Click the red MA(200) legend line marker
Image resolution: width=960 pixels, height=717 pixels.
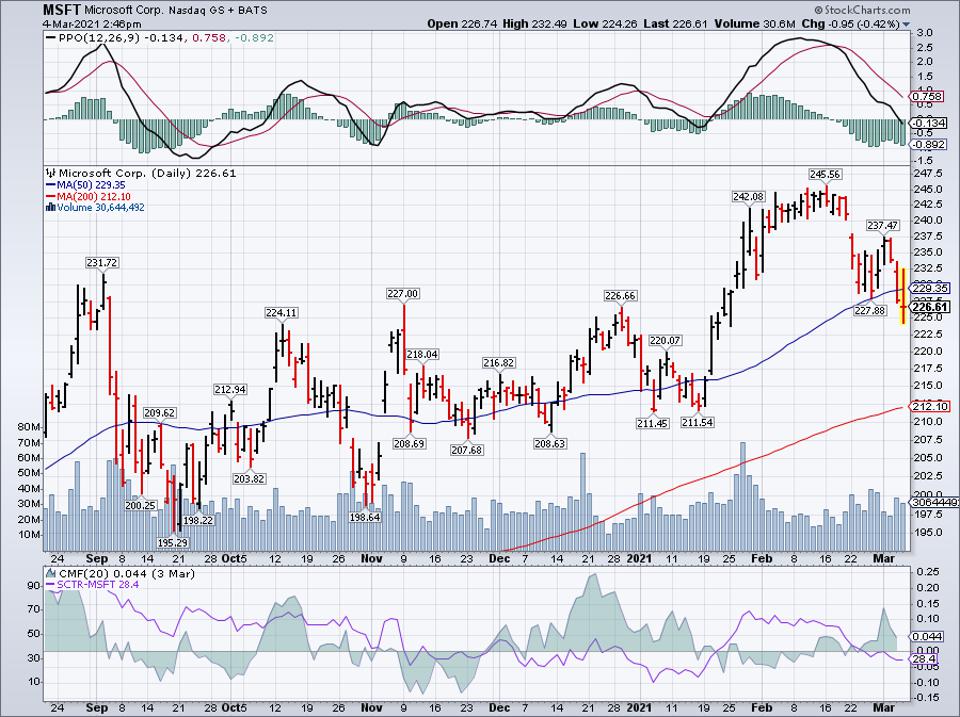coord(49,197)
